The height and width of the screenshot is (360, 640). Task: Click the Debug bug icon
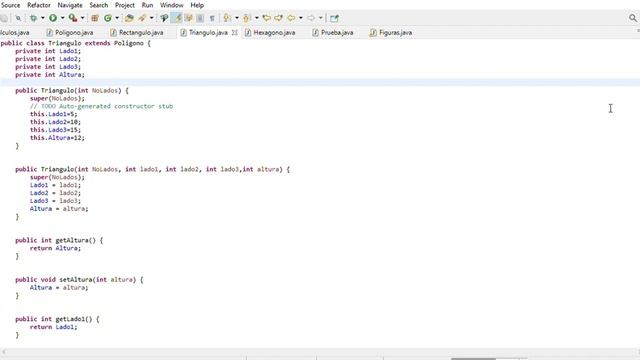pos(33,18)
